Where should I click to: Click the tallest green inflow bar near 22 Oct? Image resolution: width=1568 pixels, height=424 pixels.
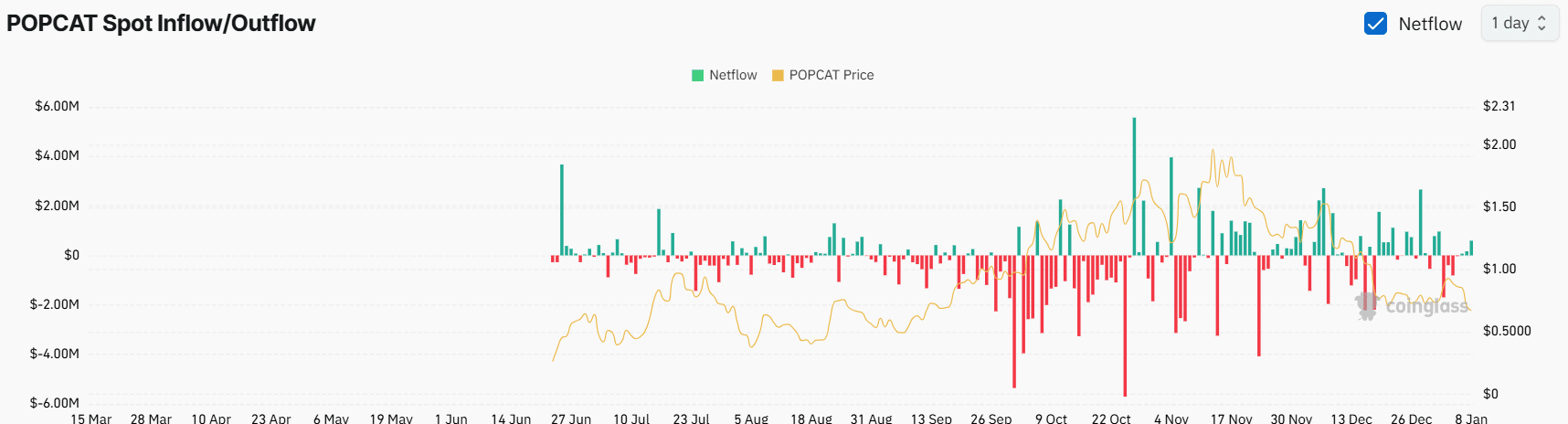tap(1134, 186)
